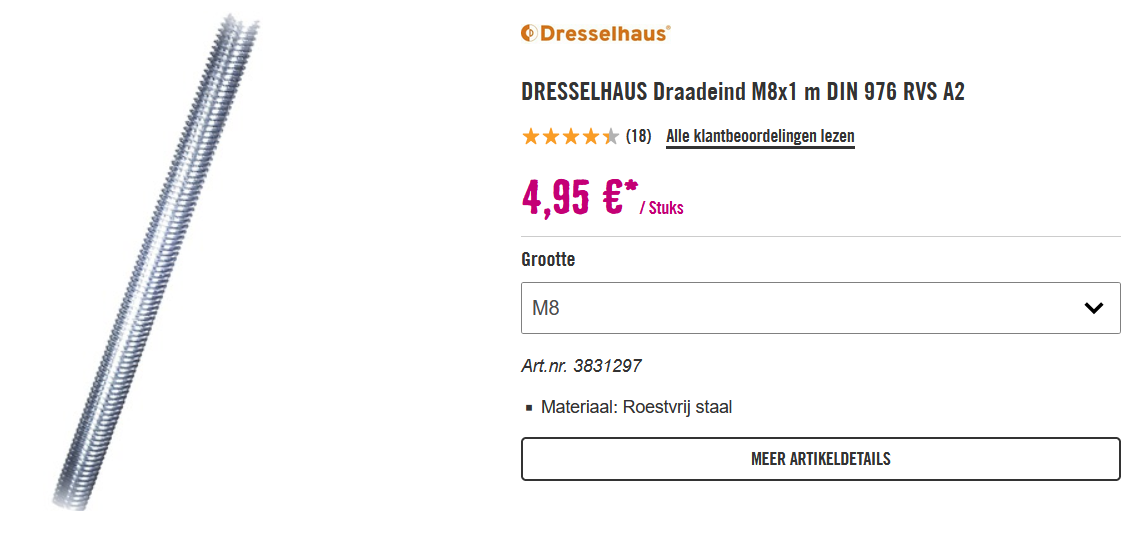The width and height of the screenshot is (1136, 538).
Task: Select the fourth rating star
Action: click(x=591, y=136)
